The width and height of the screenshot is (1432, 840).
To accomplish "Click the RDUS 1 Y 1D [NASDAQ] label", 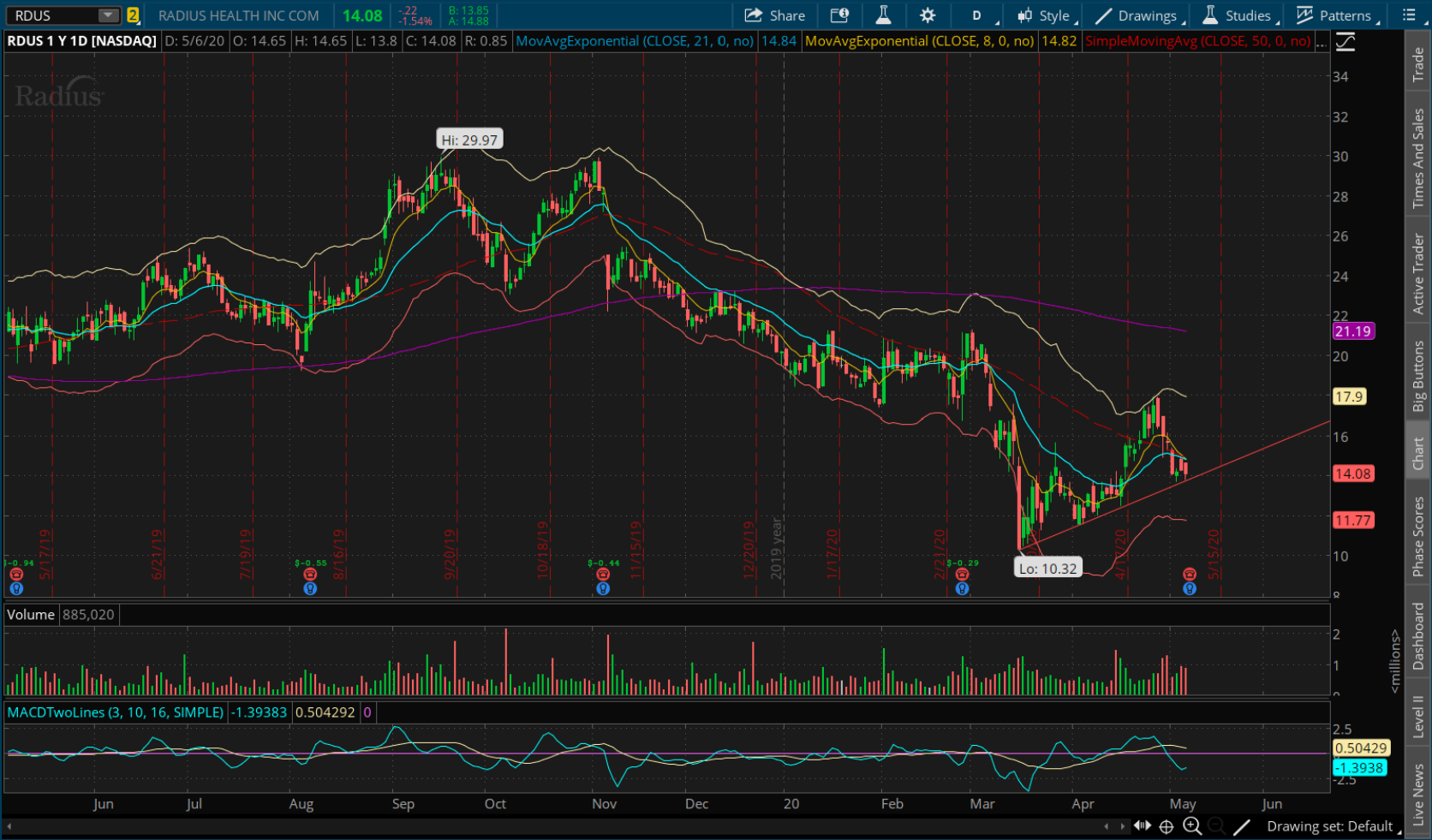I will point(81,41).
